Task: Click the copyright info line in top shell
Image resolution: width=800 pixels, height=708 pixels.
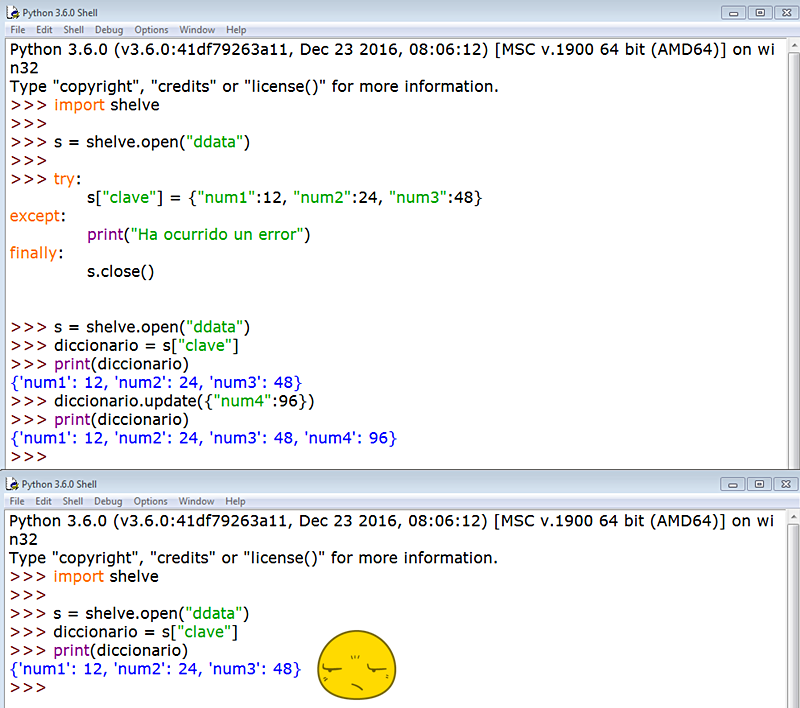Action: point(254,87)
